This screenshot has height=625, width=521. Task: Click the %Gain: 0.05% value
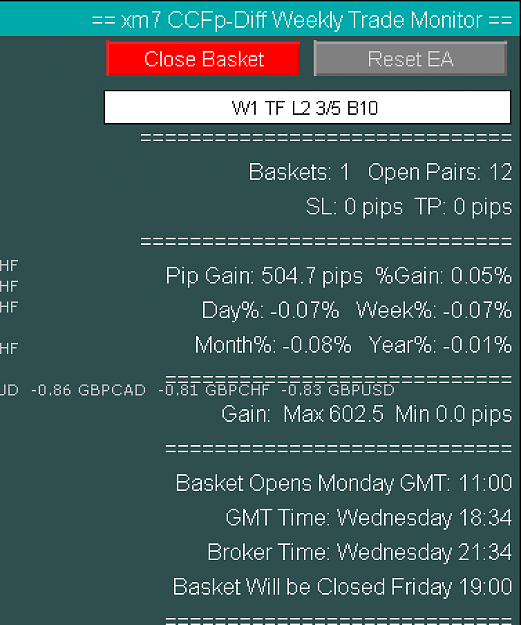(444, 276)
